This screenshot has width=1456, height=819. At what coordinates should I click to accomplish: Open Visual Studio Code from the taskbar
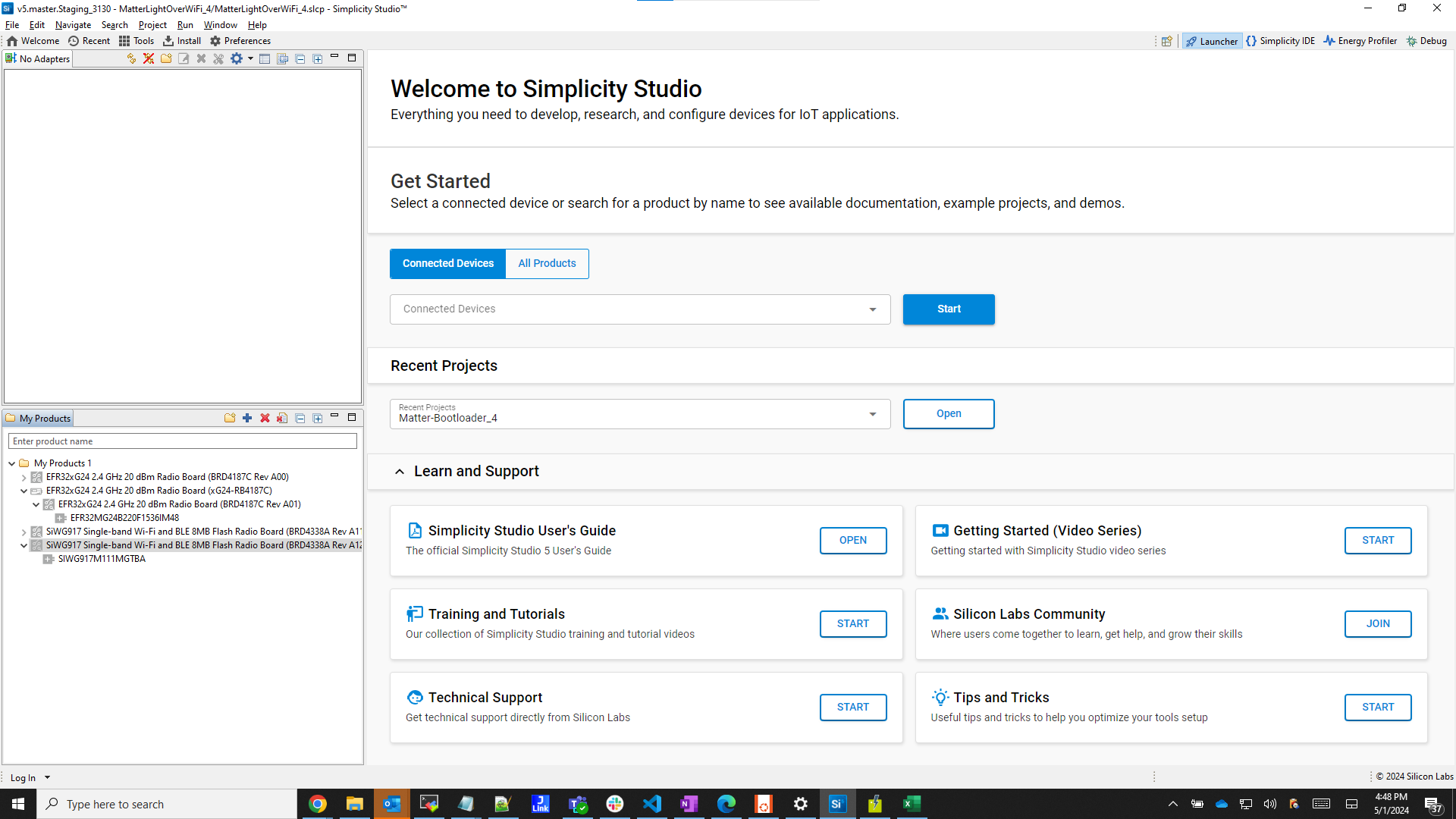tap(651, 804)
